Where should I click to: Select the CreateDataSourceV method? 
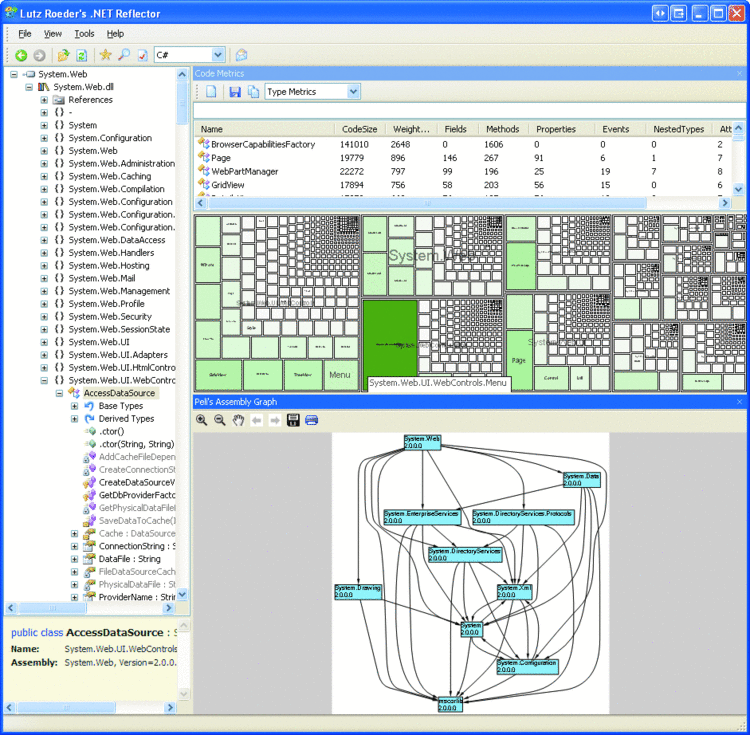point(137,483)
